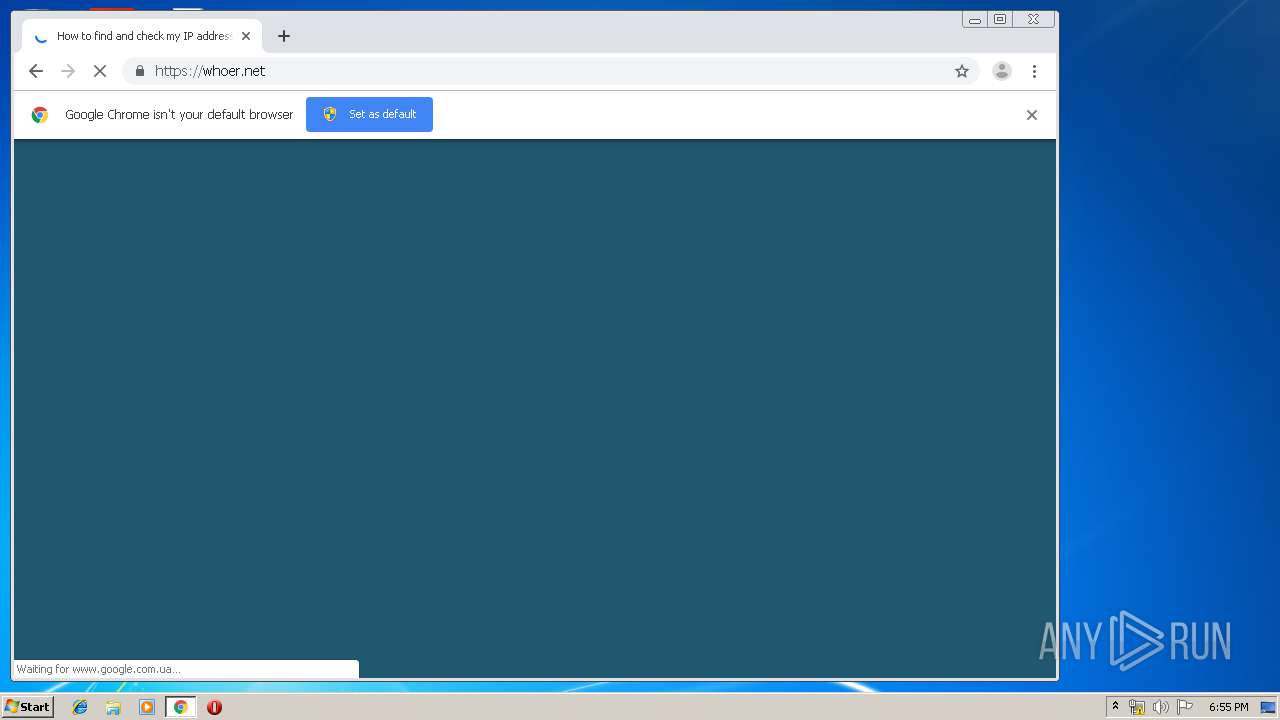The image size is (1280, 720).
Task: Click the 6:55 PM clock
Action: 1228,707
